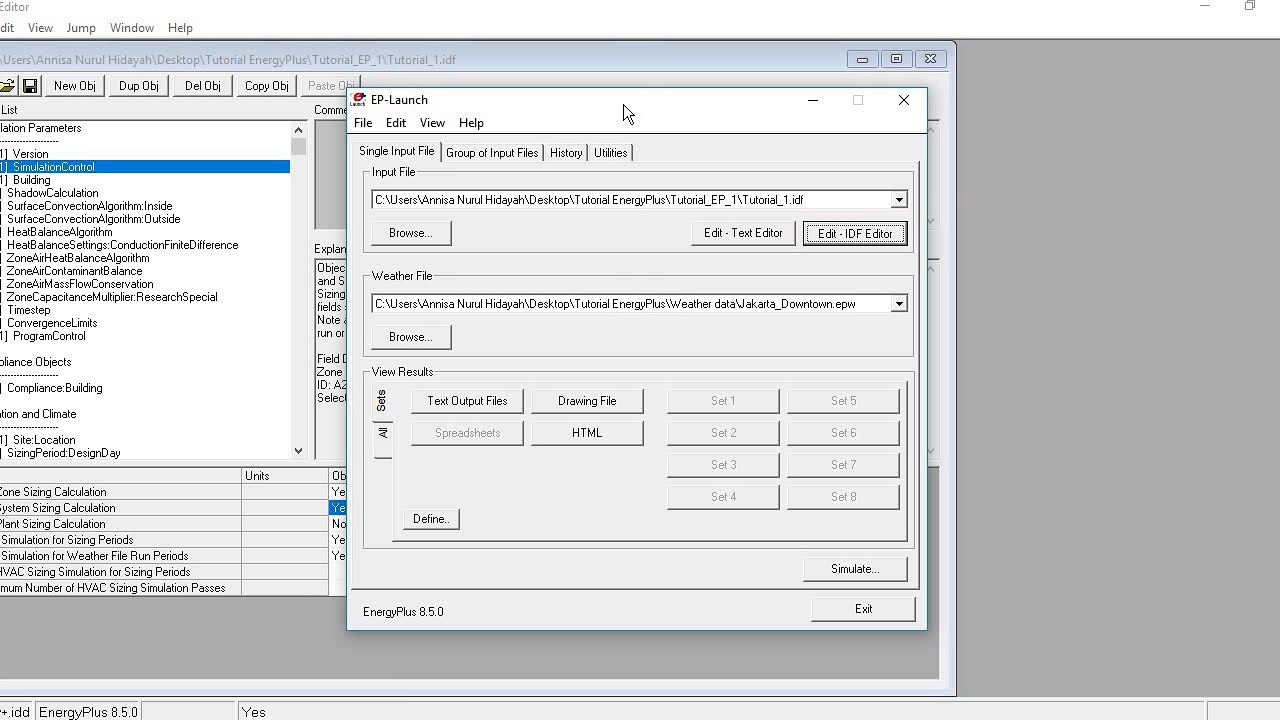Minimize the Tutorial_1.idf child window

(862, 59)
